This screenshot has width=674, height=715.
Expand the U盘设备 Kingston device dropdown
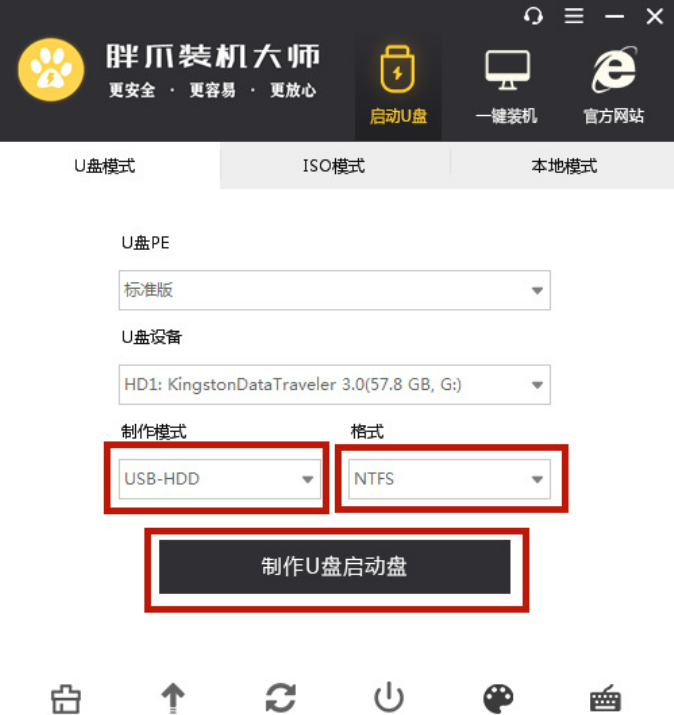click(x=335, y=384)
